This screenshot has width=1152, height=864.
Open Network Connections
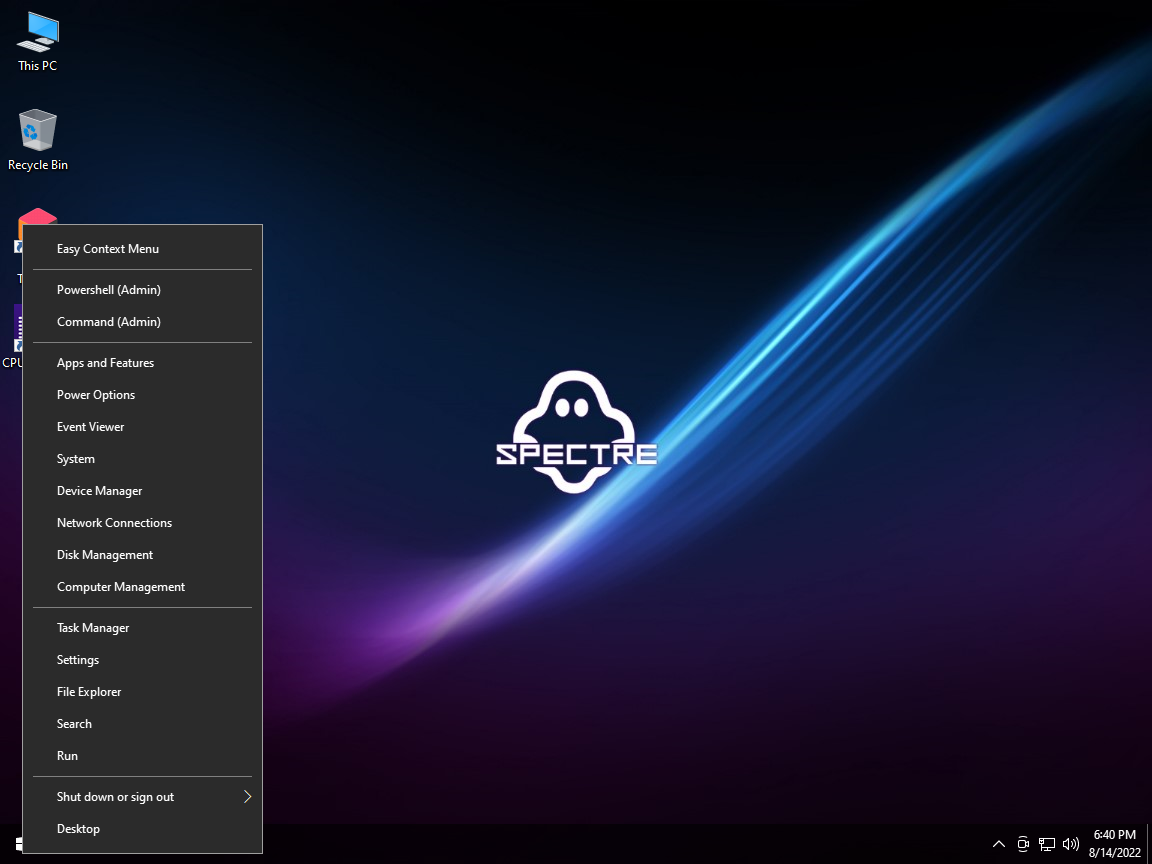[x=143, y=523]
